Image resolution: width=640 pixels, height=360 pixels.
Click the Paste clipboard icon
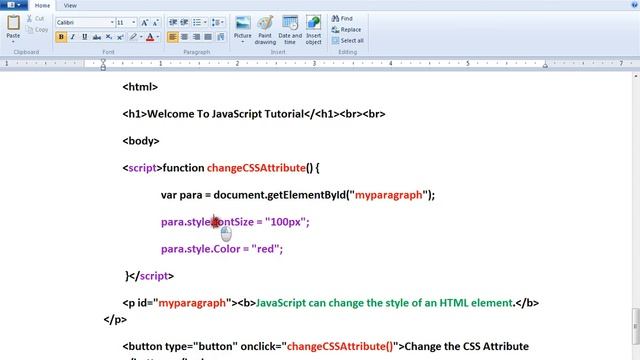click(13, 23)
